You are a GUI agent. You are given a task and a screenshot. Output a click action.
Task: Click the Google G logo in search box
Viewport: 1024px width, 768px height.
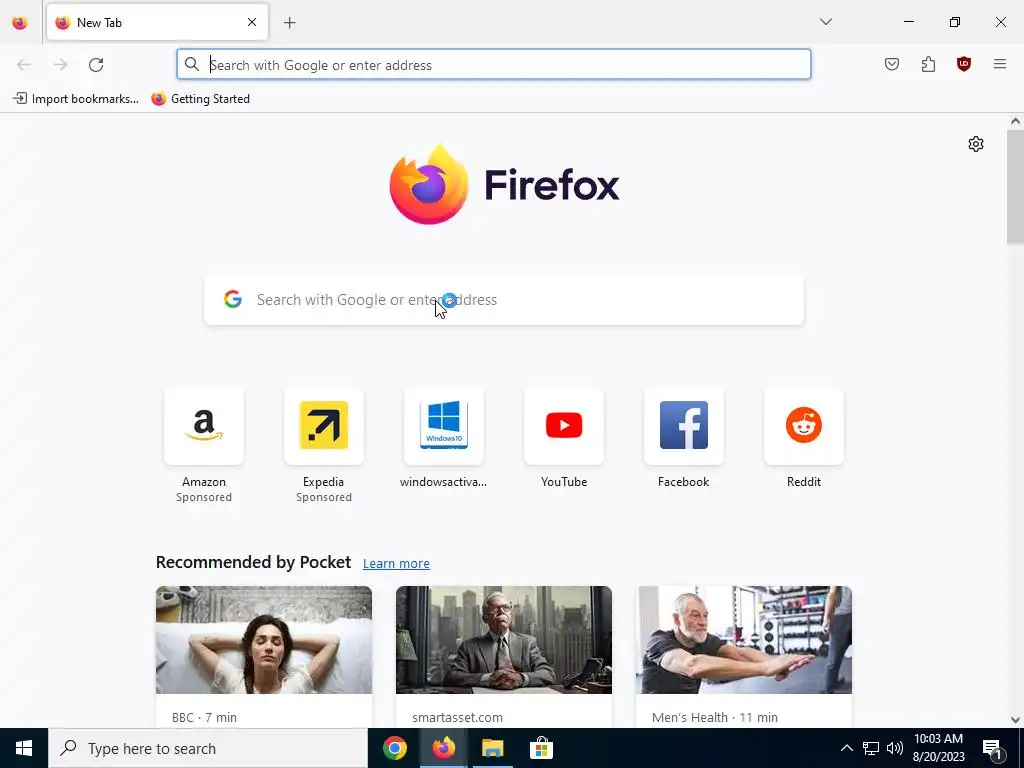pos(232,299)
